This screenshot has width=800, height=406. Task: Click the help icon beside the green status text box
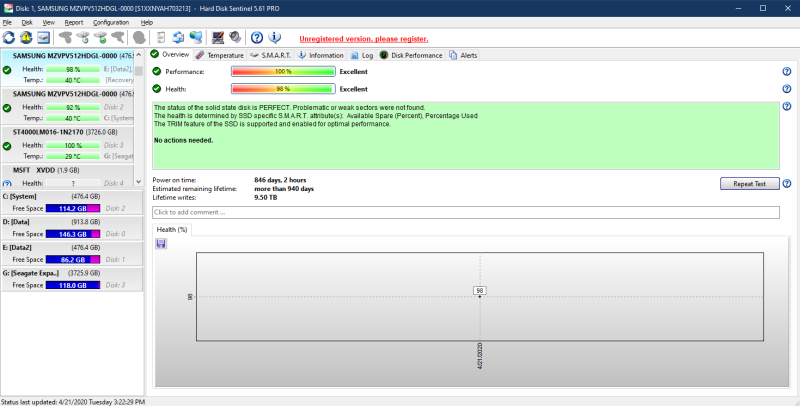(x=787, y=106)
